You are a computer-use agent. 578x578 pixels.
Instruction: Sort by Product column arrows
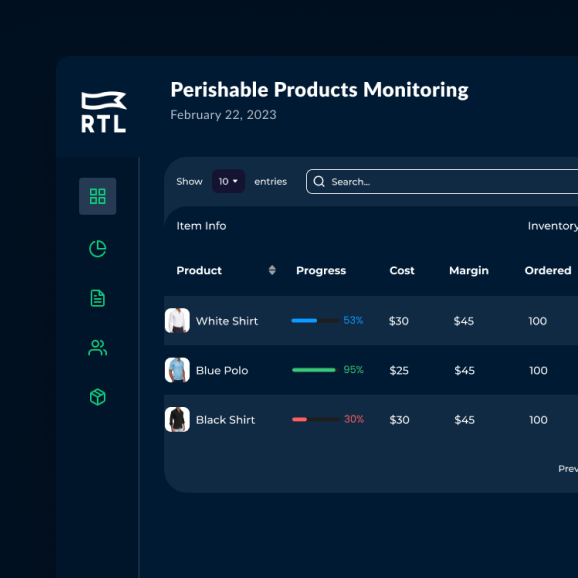click(272, 270)
